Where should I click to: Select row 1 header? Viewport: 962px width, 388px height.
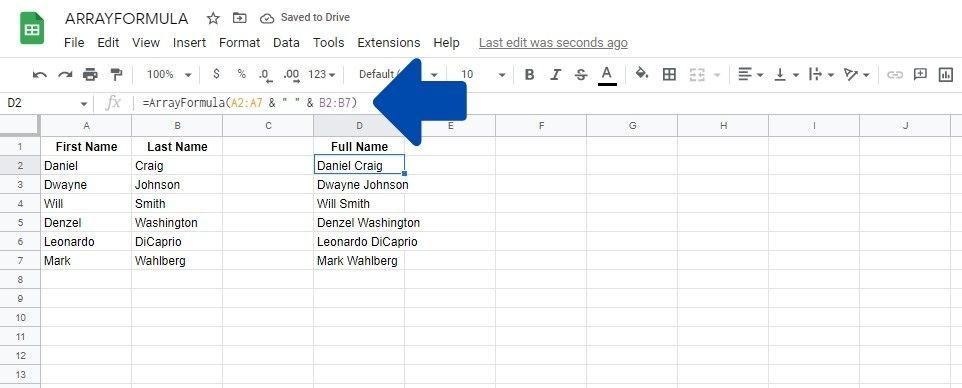coord(20,147)
